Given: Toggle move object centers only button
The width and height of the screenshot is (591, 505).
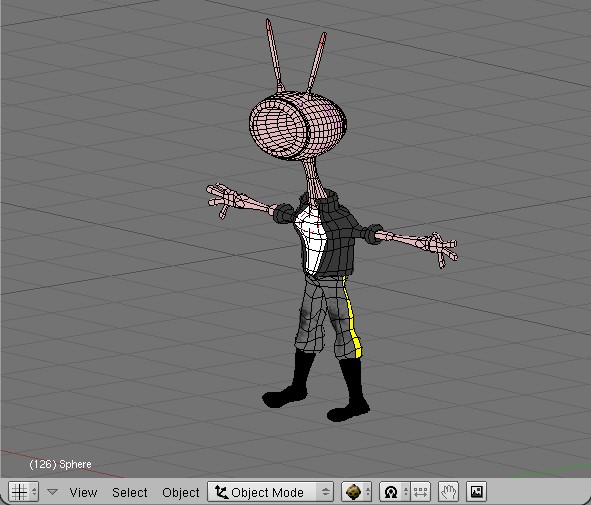Looking at the screenshot, I should (420, 492).
